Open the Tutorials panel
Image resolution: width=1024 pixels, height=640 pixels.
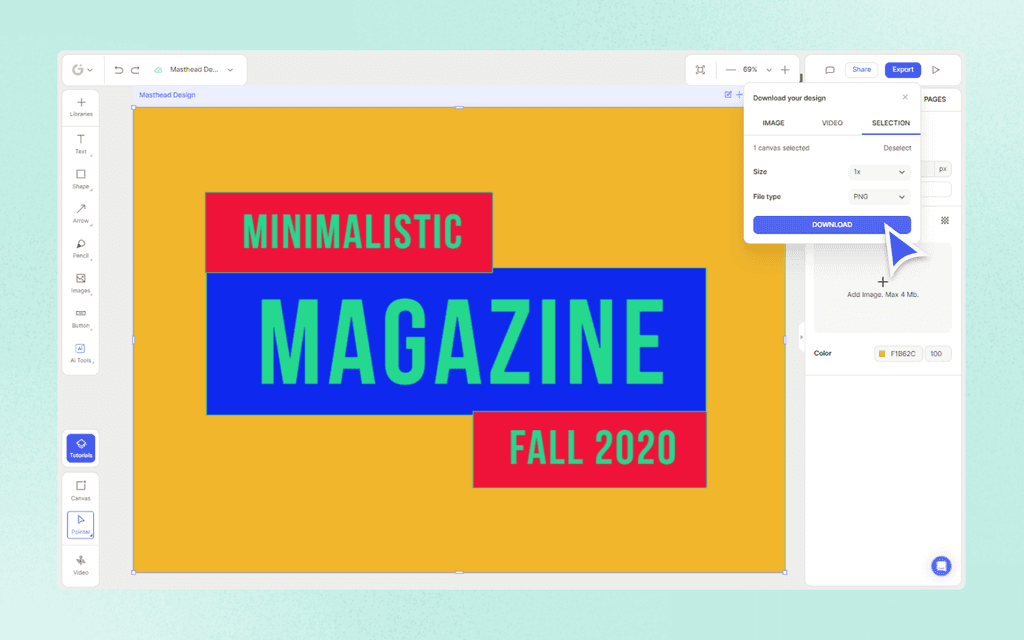pos(80,447)
